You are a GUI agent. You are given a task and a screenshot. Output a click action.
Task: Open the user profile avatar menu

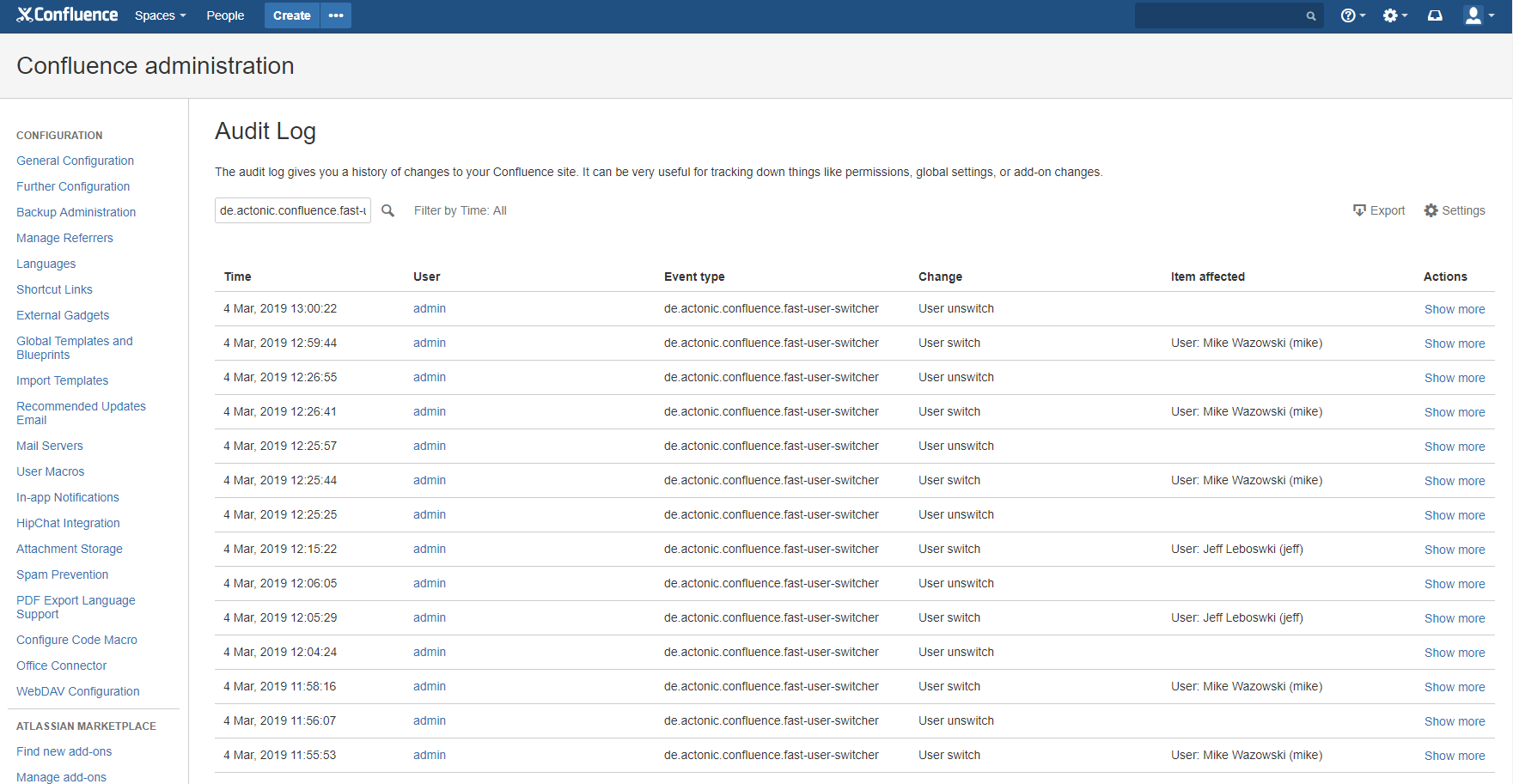point(1479,15)
